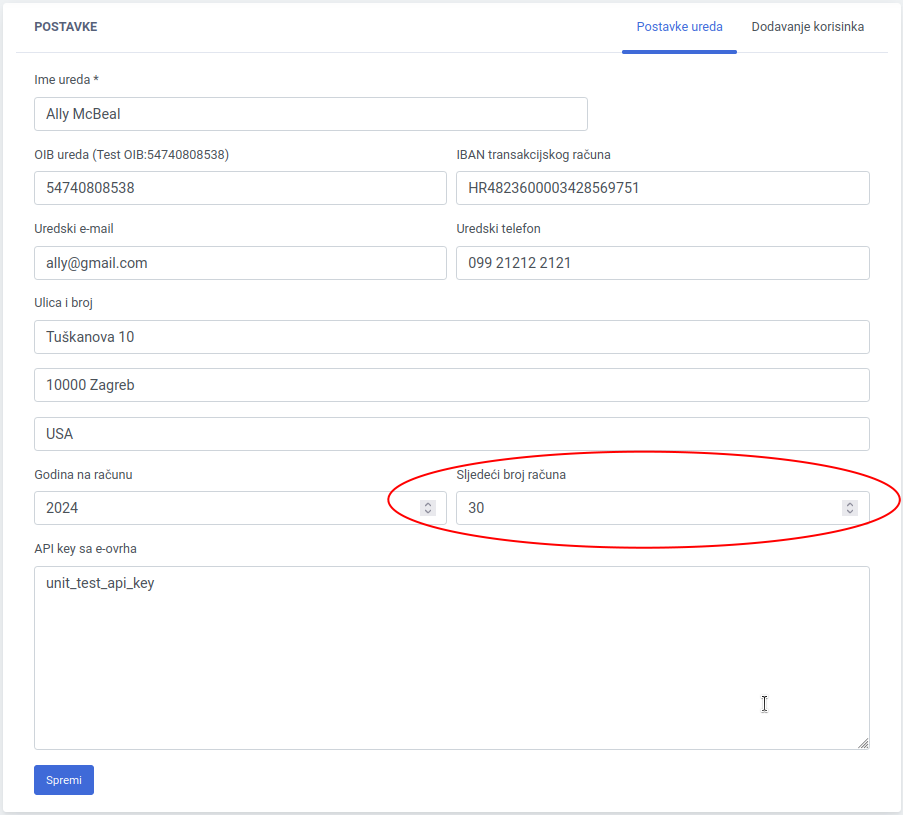Click the stepper arrows in Sljedeći broj računa
The height and width of the screenshot is (815, 903).
tap(850, 508)
